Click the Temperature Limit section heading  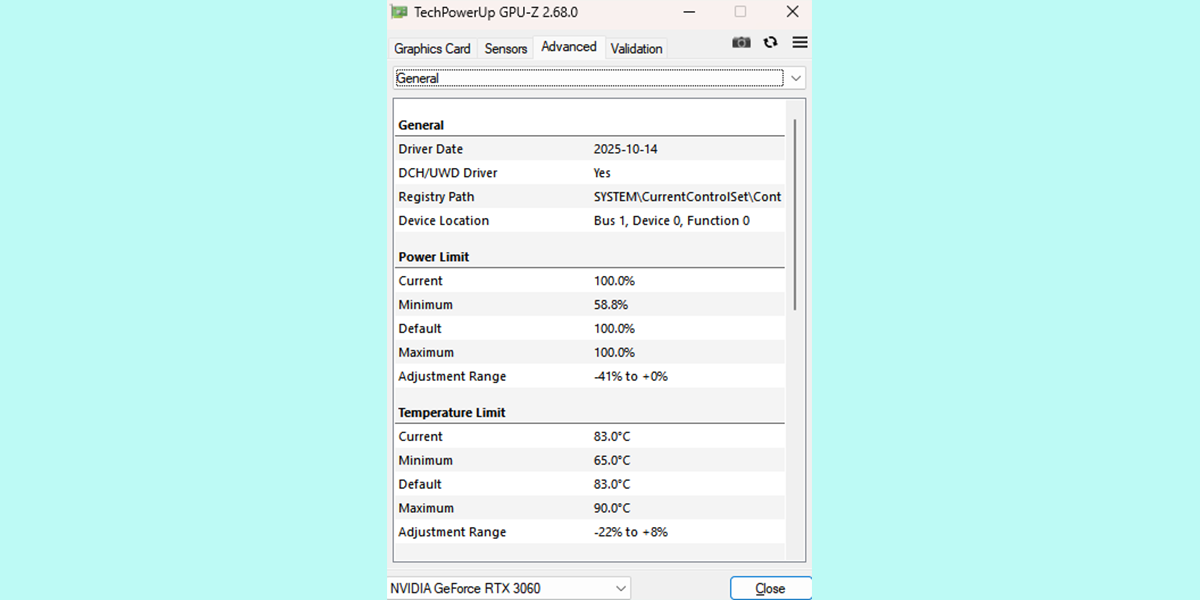coord(452,413)
